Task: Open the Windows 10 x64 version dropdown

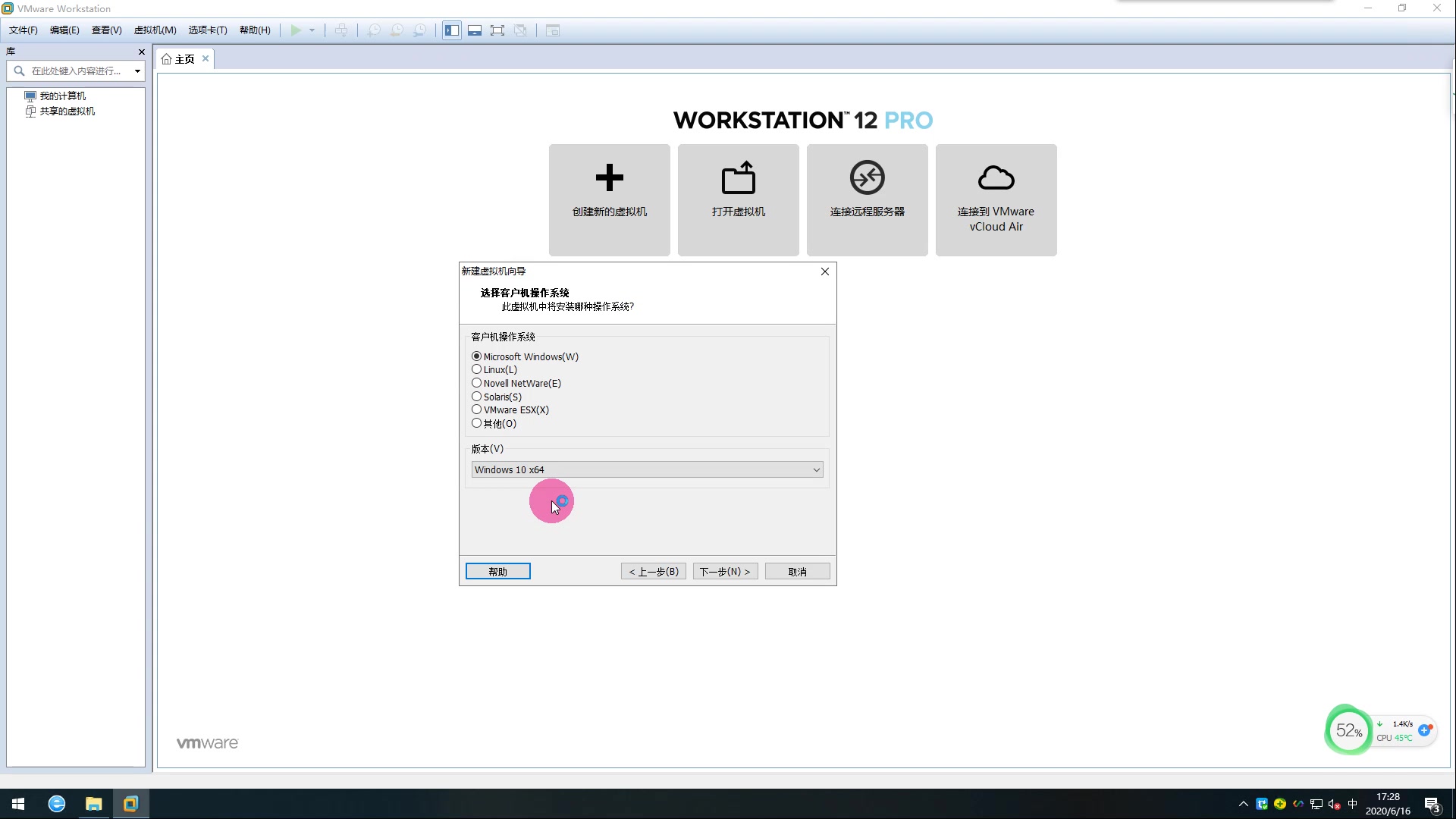Action: point(815,469)
